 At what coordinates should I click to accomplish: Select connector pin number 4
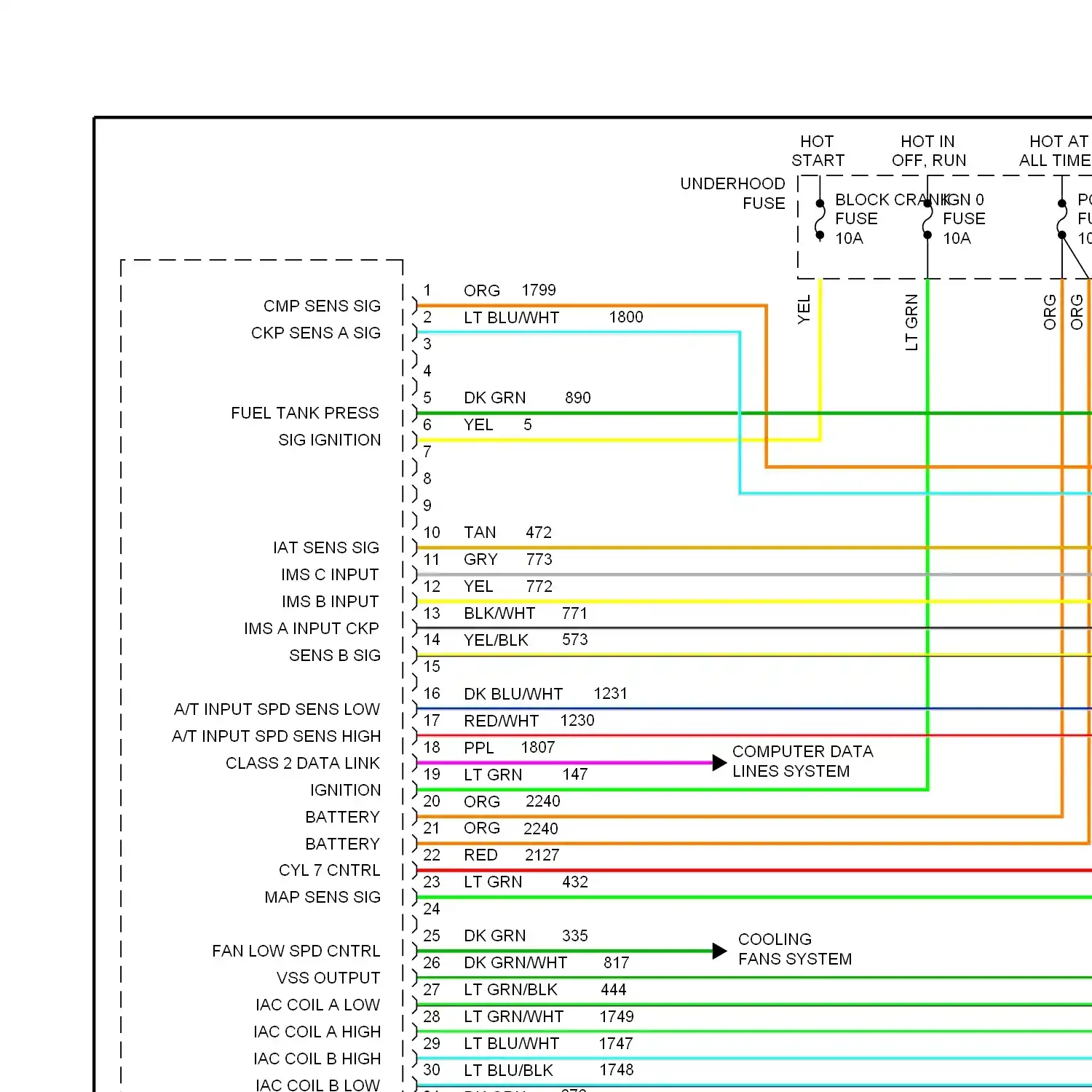(427, 371)
